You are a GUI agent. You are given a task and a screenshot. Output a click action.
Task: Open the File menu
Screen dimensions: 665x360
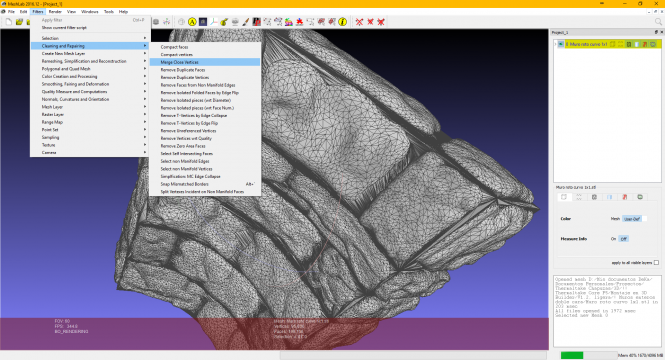[x=11, y=11]
